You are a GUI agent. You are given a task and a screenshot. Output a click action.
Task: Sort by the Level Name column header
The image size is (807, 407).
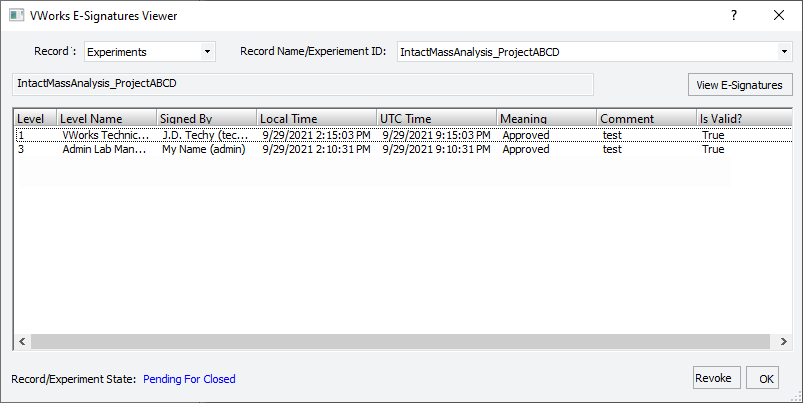point(107,118)
